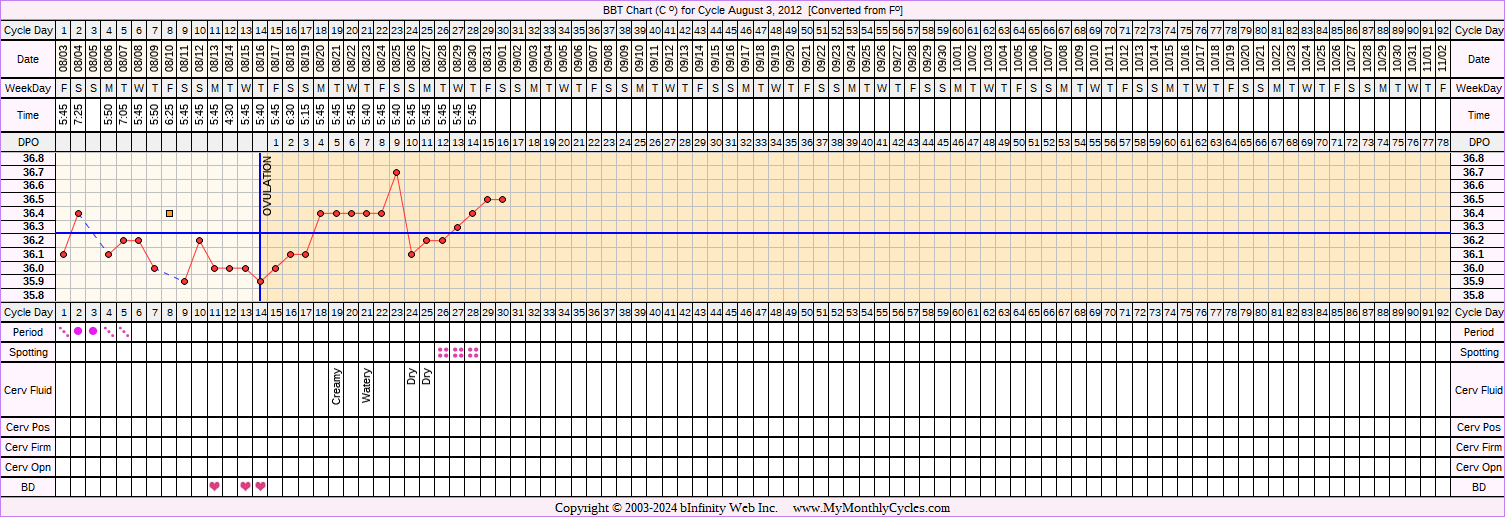Click the light period marker on cycle day 1

coord(64,331)
